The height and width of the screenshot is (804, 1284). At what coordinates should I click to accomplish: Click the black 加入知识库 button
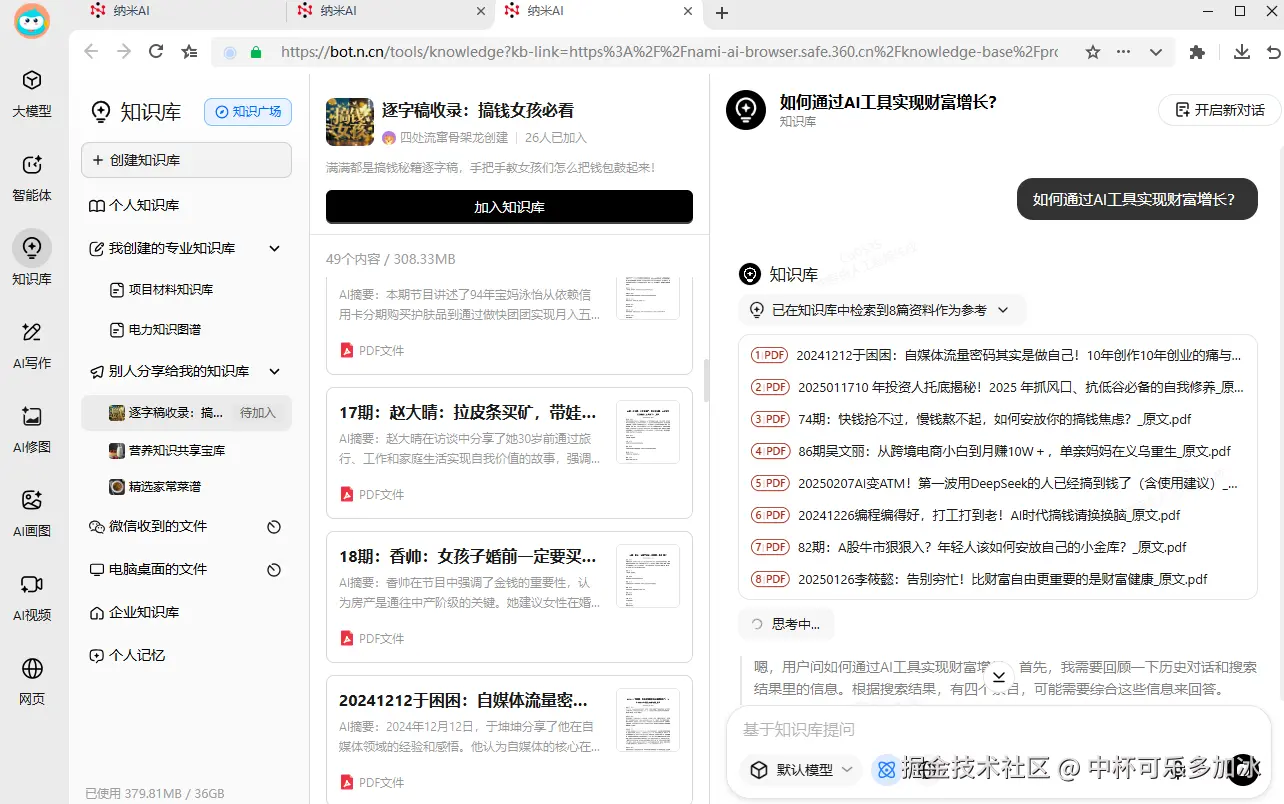click(x=509, y=207)
